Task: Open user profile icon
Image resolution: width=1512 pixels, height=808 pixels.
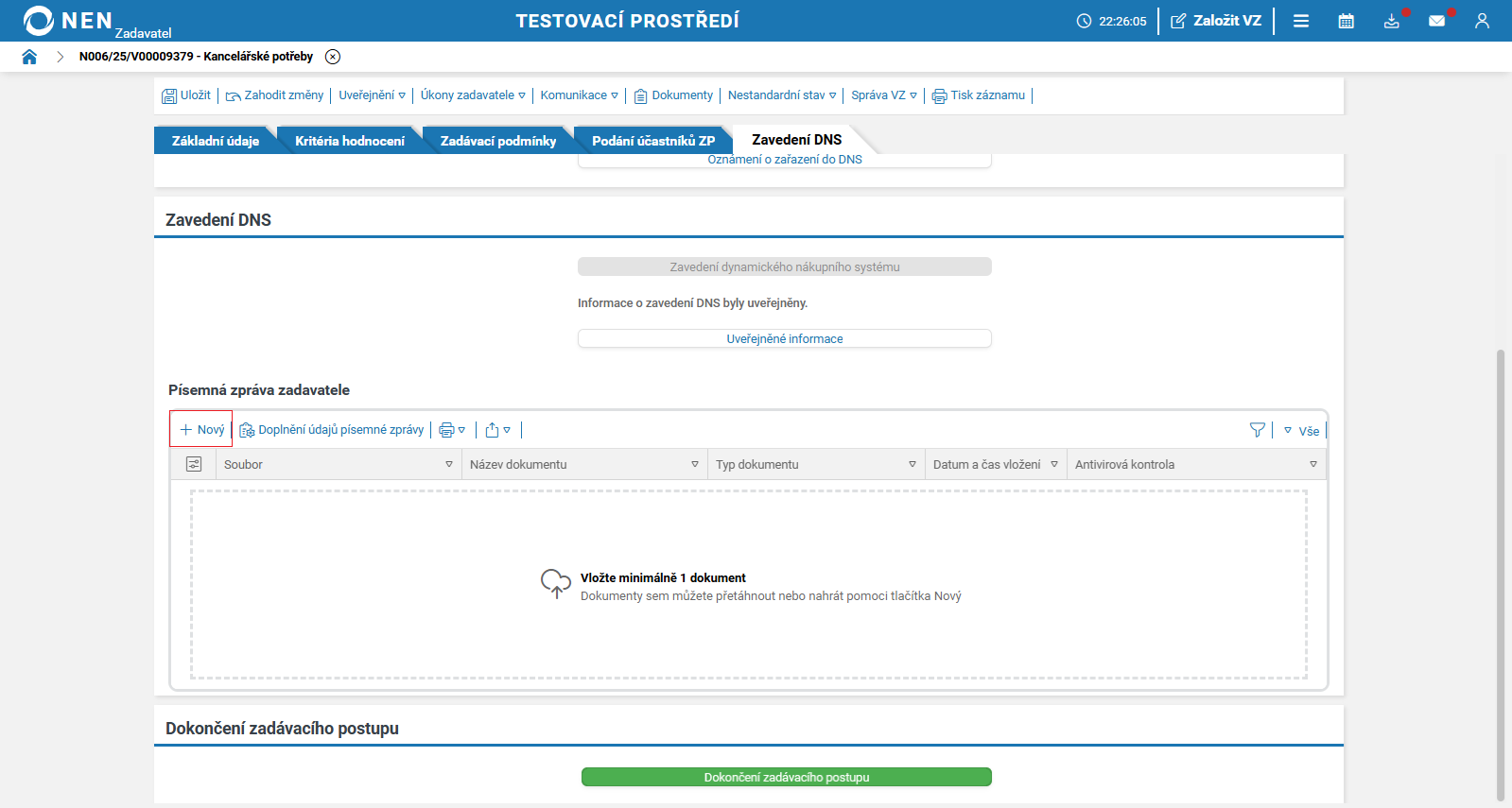Action: (x=1482, y=21)
